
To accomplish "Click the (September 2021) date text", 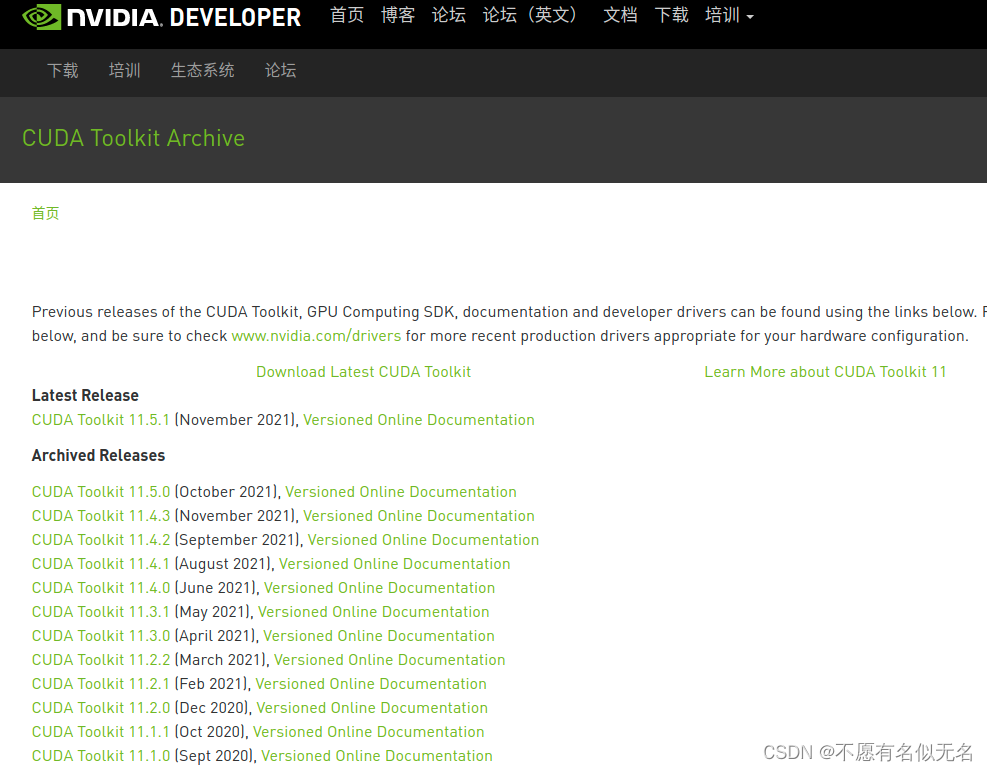I will 238,539.
